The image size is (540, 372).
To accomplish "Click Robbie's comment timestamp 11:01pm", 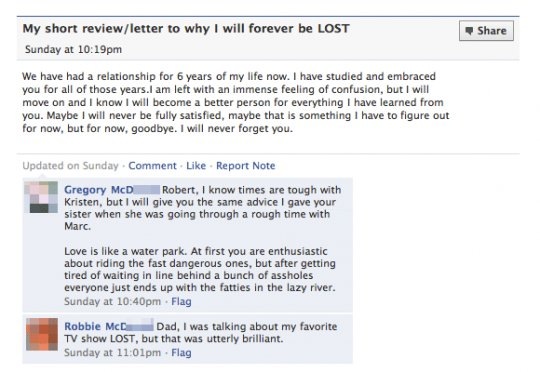I will click(x=112, y=353).
